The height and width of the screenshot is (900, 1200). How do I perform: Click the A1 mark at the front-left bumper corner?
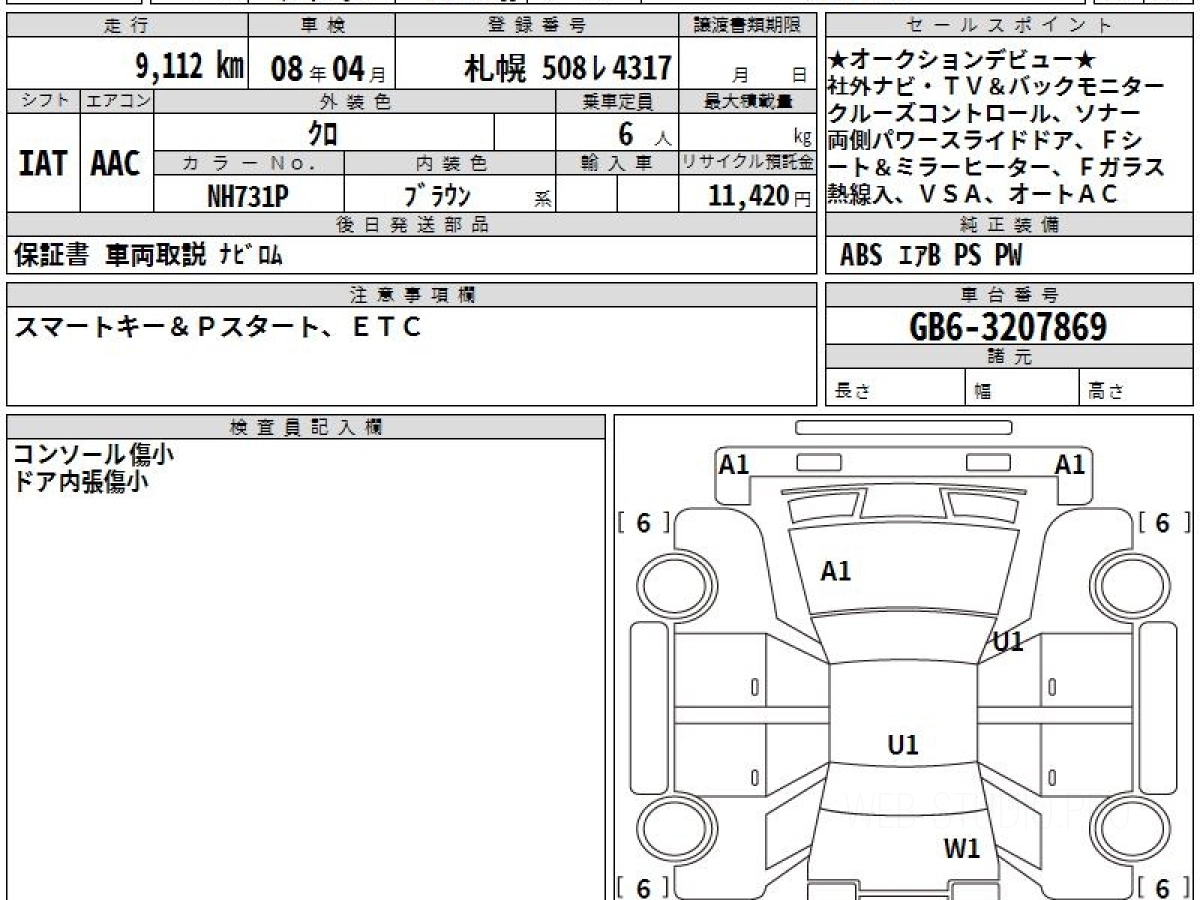[734, 464]
